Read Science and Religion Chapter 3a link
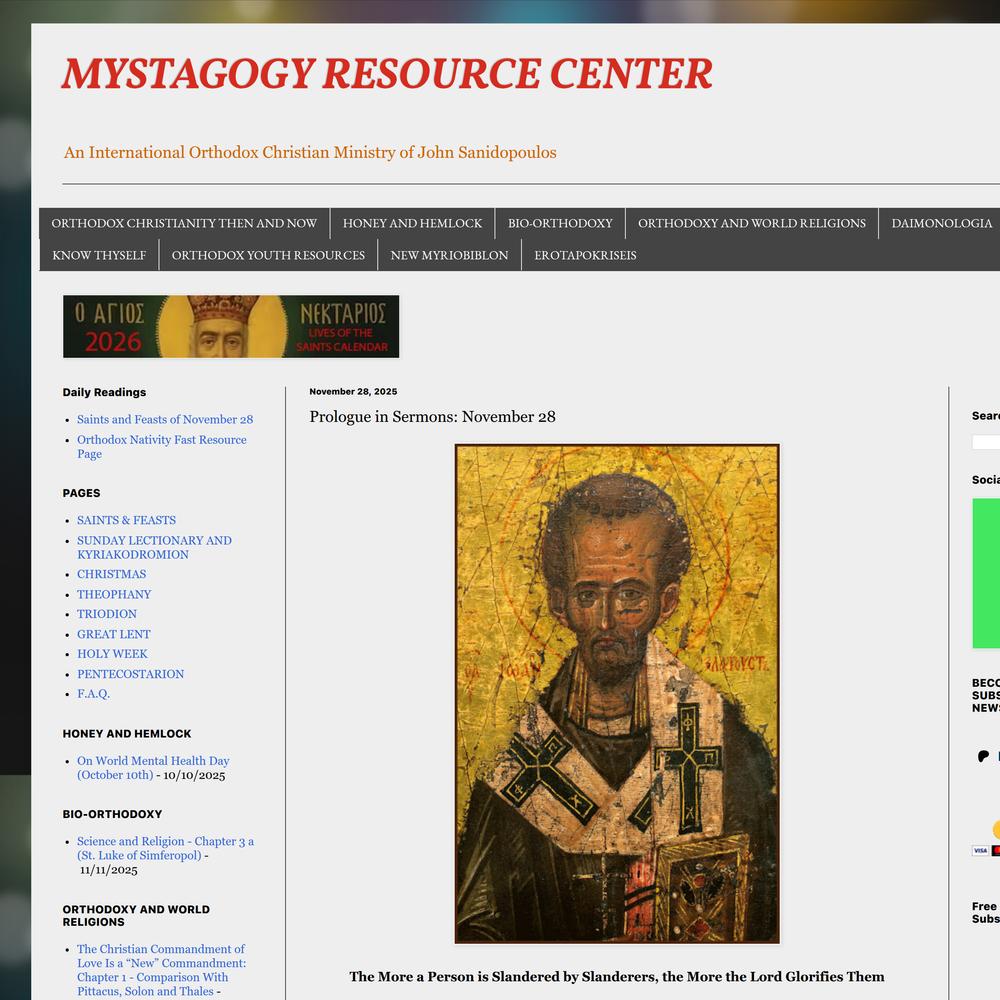1000x1000 pixels. pyautogui.click(x=165, y=842)
